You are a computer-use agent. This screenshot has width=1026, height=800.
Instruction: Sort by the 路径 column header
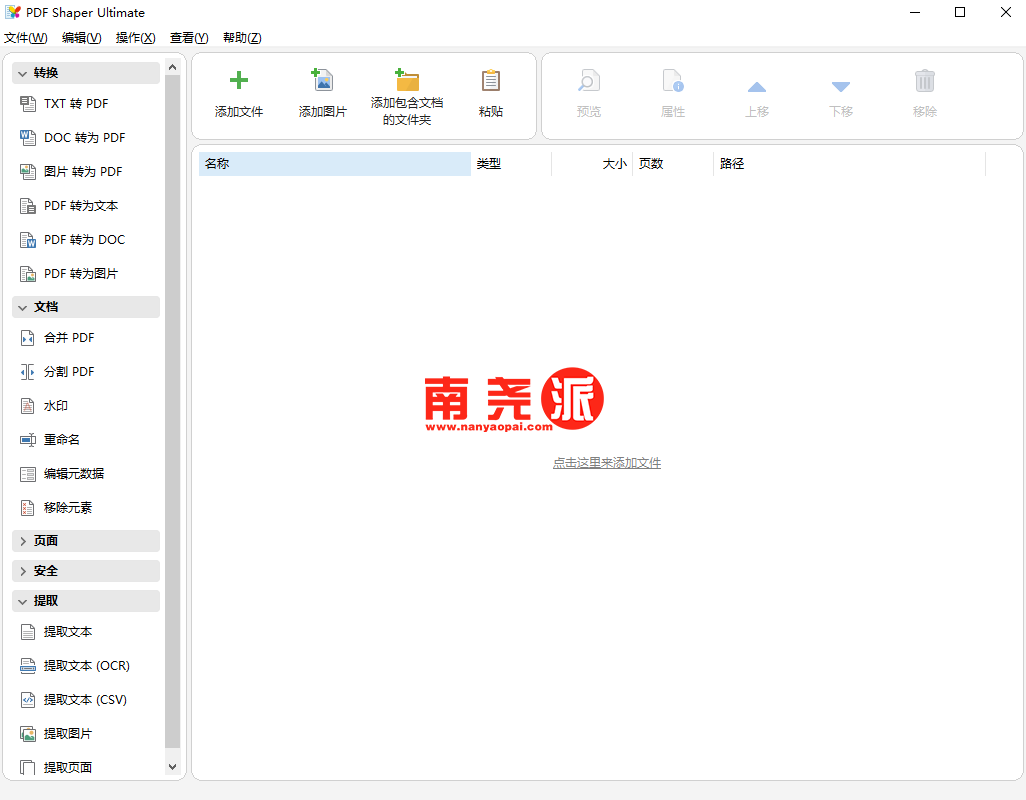[849, 164]
